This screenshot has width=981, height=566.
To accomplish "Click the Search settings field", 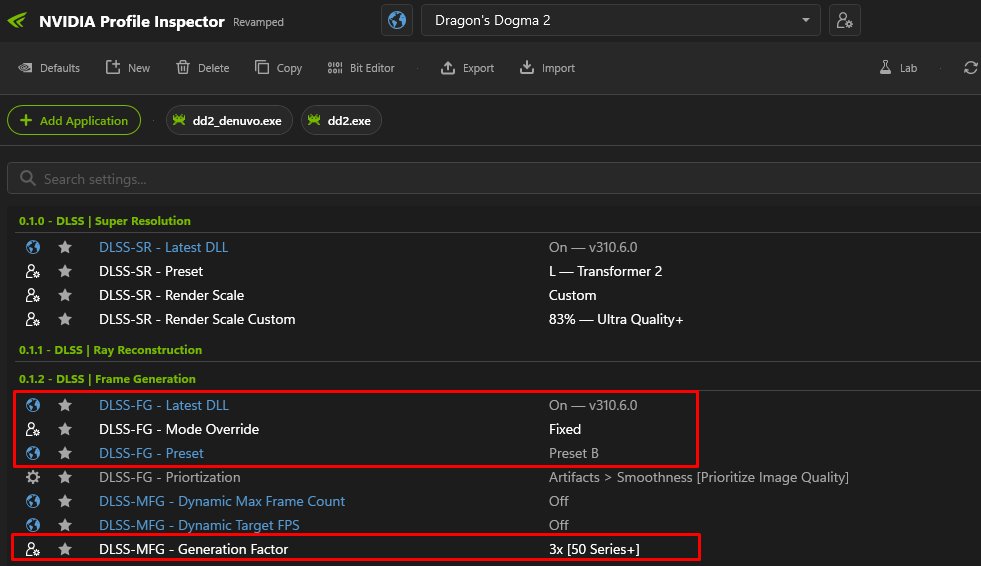I will (x=494, y=179).
